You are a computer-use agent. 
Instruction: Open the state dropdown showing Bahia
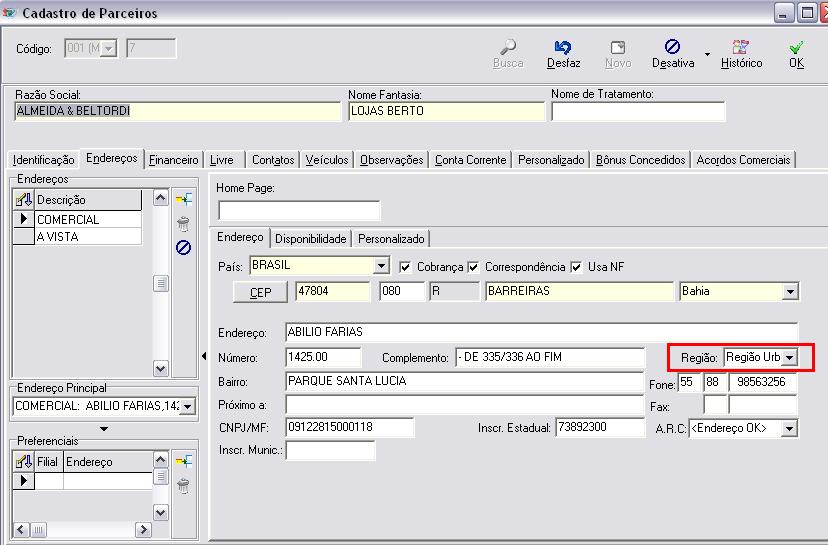click(791, 292)
